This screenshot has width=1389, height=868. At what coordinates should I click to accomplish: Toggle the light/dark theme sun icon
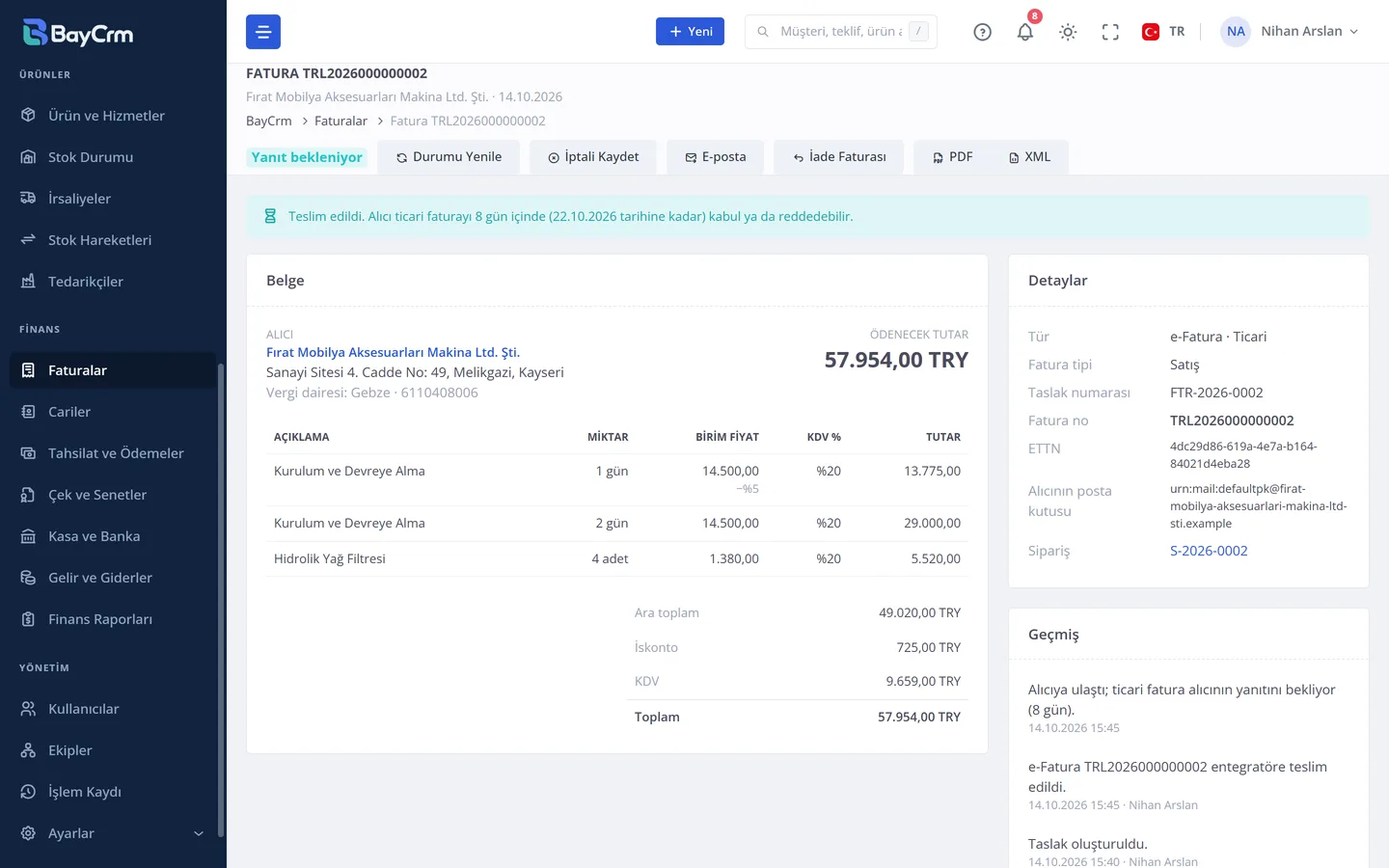point(1067,32)
